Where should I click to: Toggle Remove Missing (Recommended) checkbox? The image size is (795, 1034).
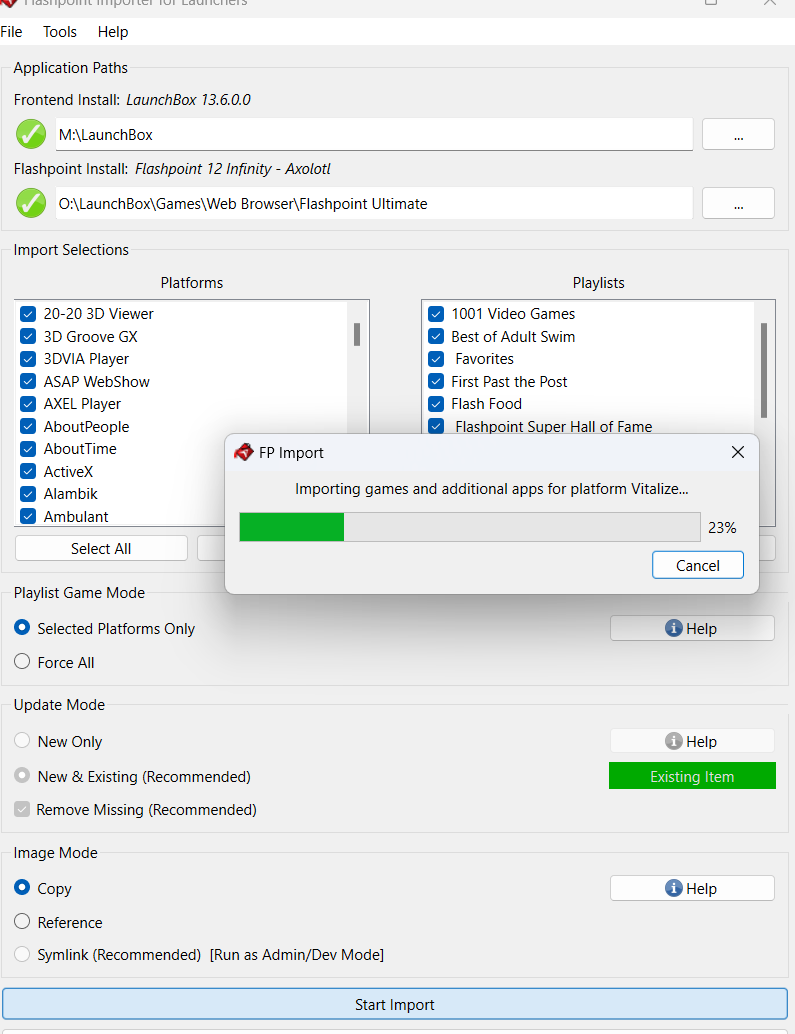[22, 809]
